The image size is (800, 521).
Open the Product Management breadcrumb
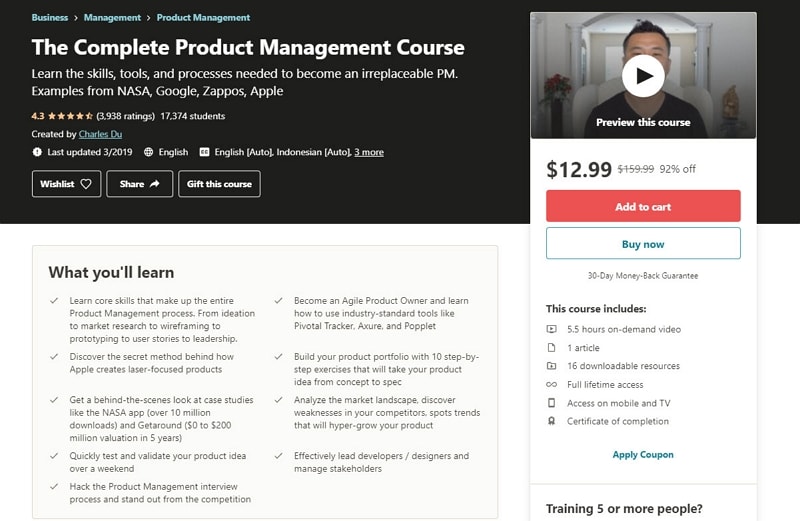(x=202, y=18)
